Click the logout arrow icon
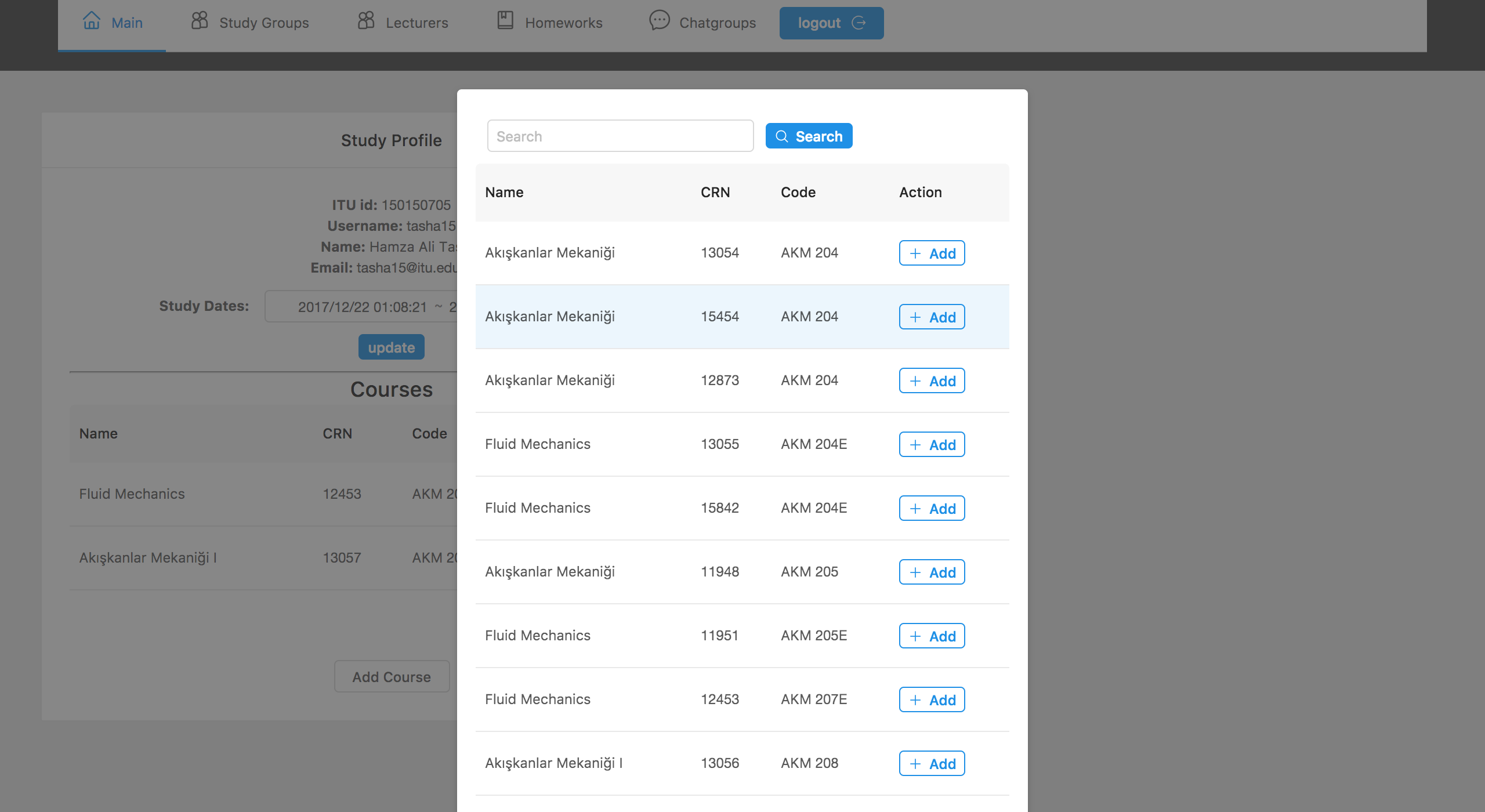 tap(859, 23)
